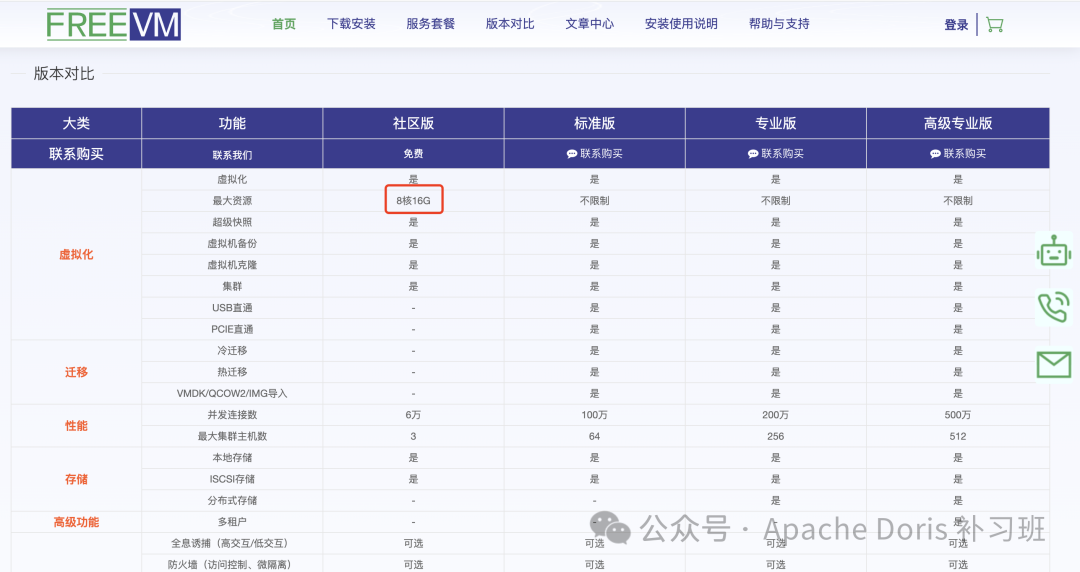Click the USB直通 row label
The image size is (1080, 572).
tap(232, 307)
